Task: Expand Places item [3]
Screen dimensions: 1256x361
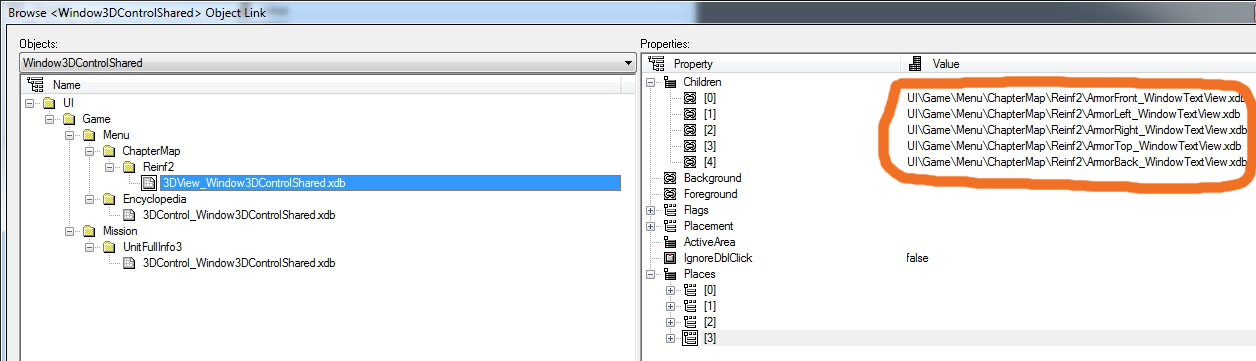Action: 671,338
